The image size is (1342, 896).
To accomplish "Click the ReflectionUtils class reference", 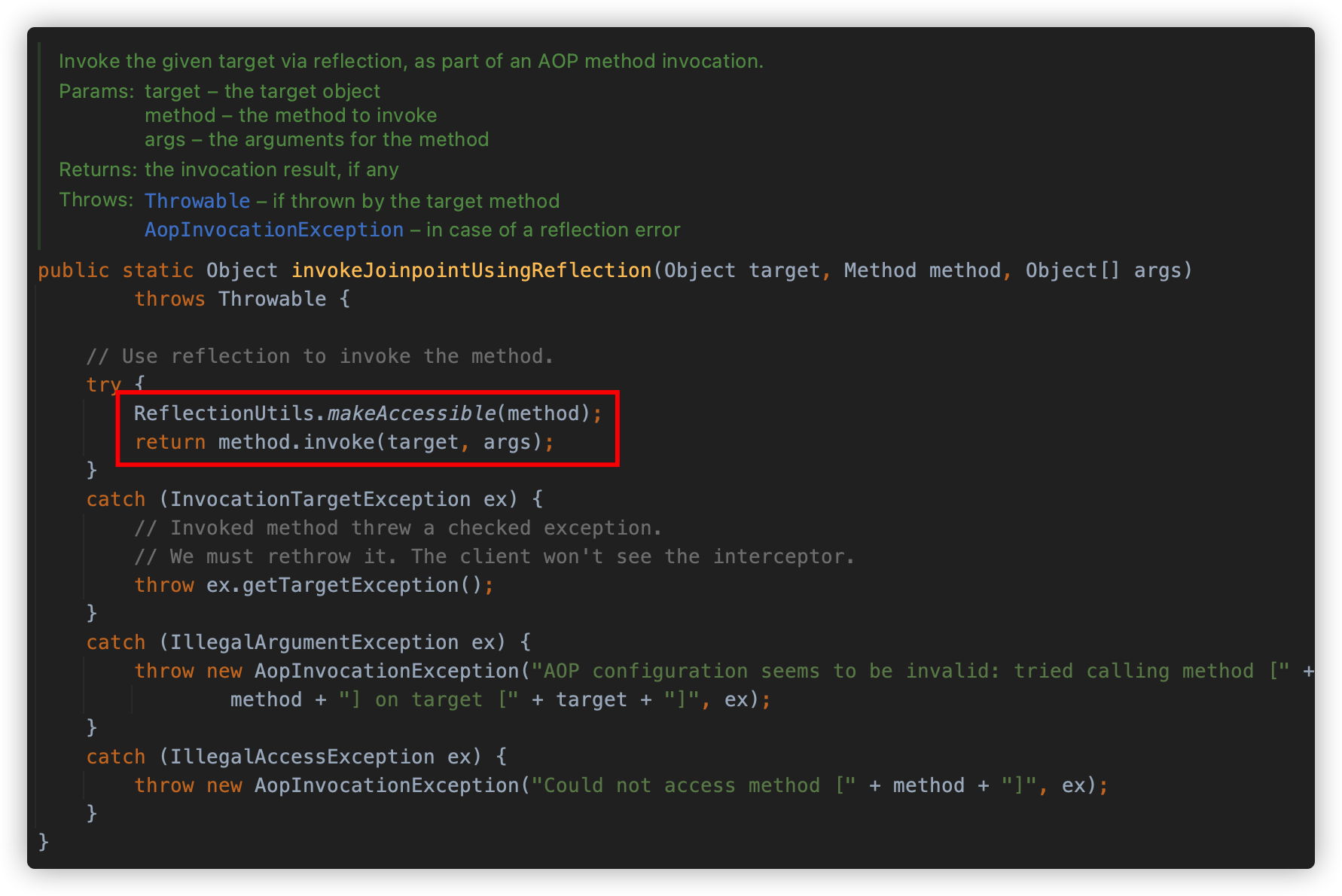I will click(x=224, y=413).
